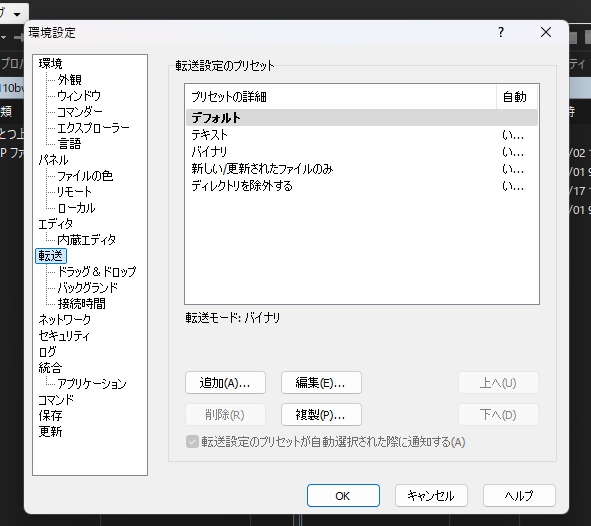
Task: Select the バックグランド tree item
Action: pyautogui.click(x=87, y=288)
